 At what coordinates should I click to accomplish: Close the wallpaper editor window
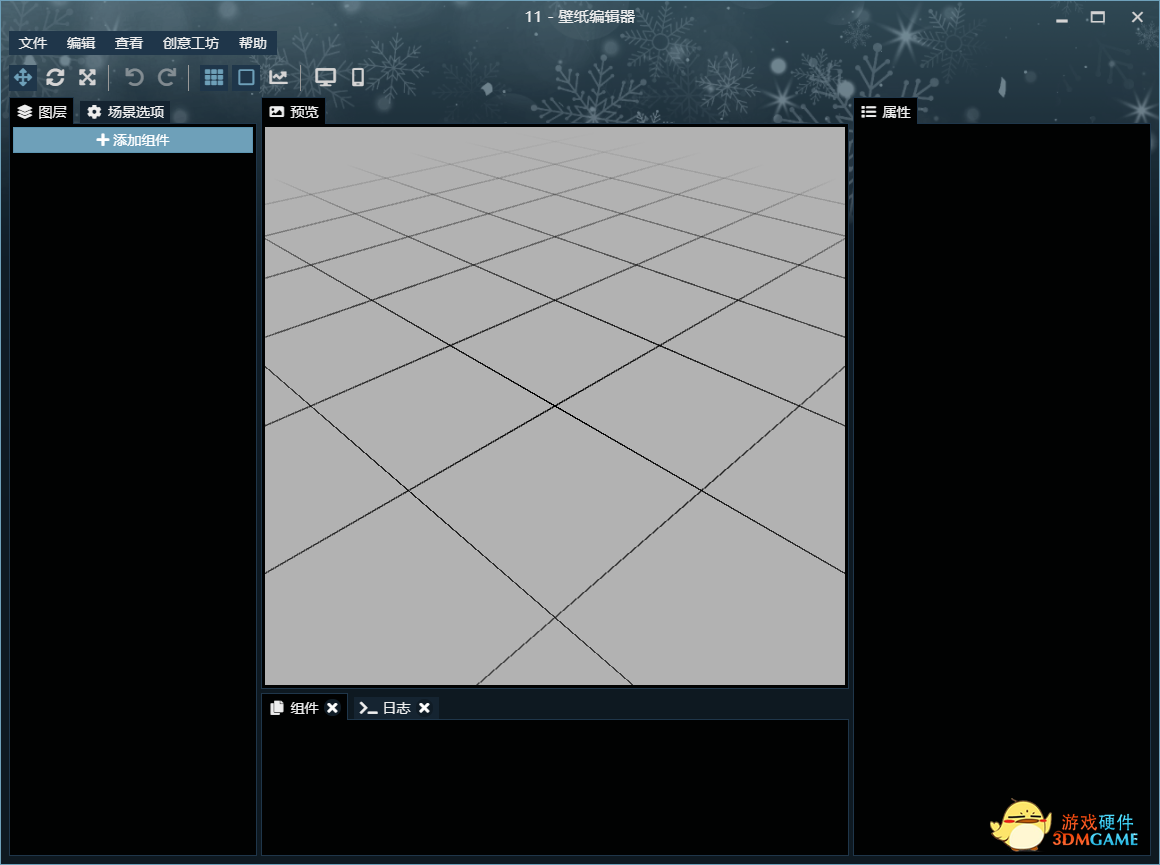pos(1137,17)
